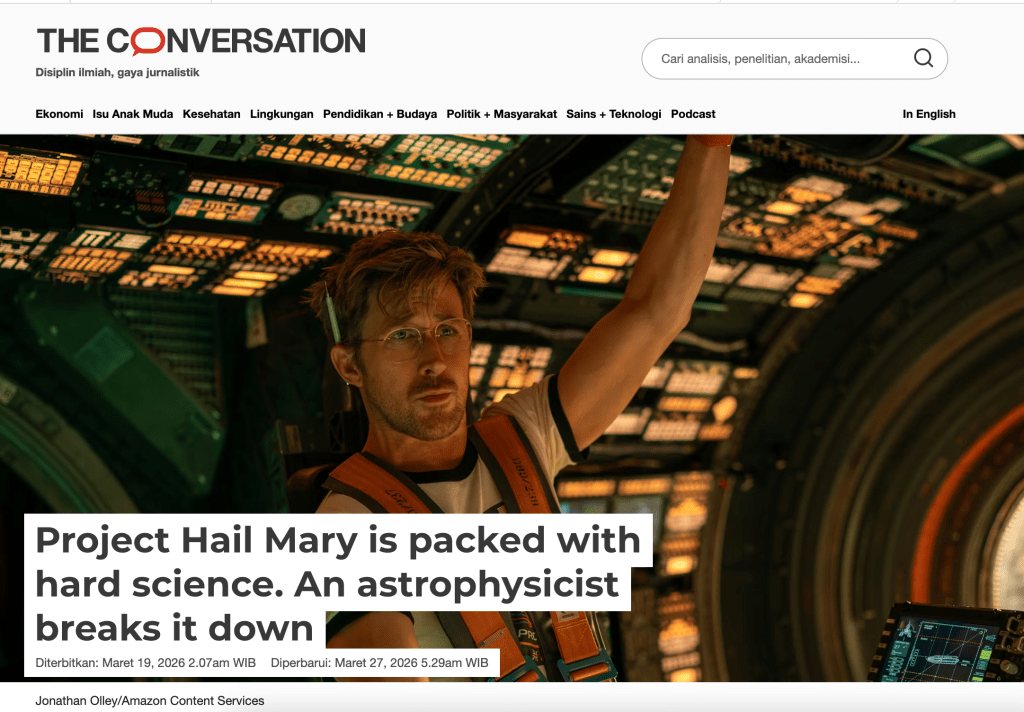Click the magnifying glass search icon

(x=923, y=58)
